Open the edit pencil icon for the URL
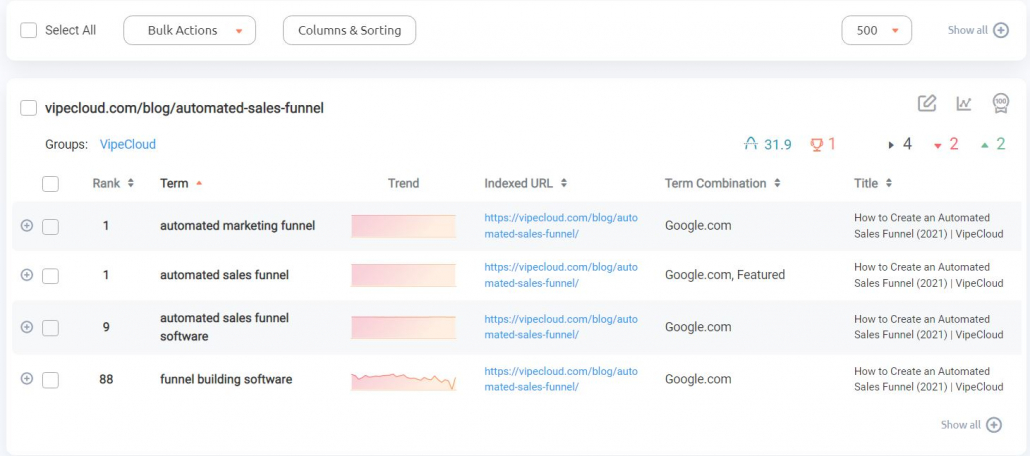The image size is (1030, 456). point(927,103)
